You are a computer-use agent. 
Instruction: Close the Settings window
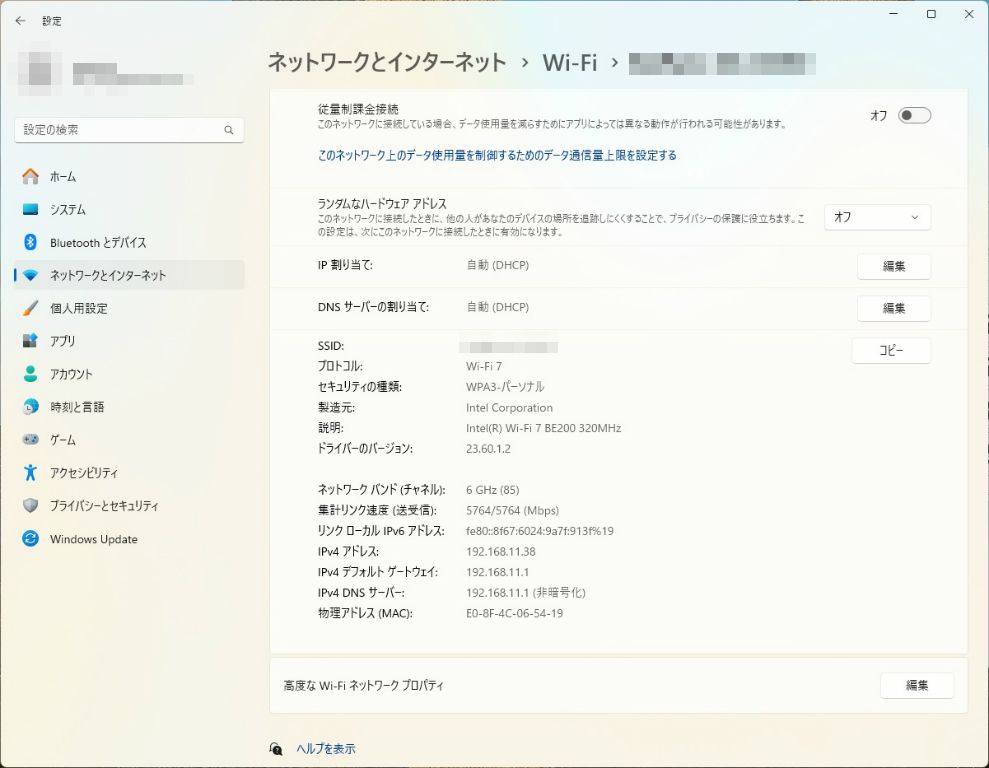coord(969,14)
